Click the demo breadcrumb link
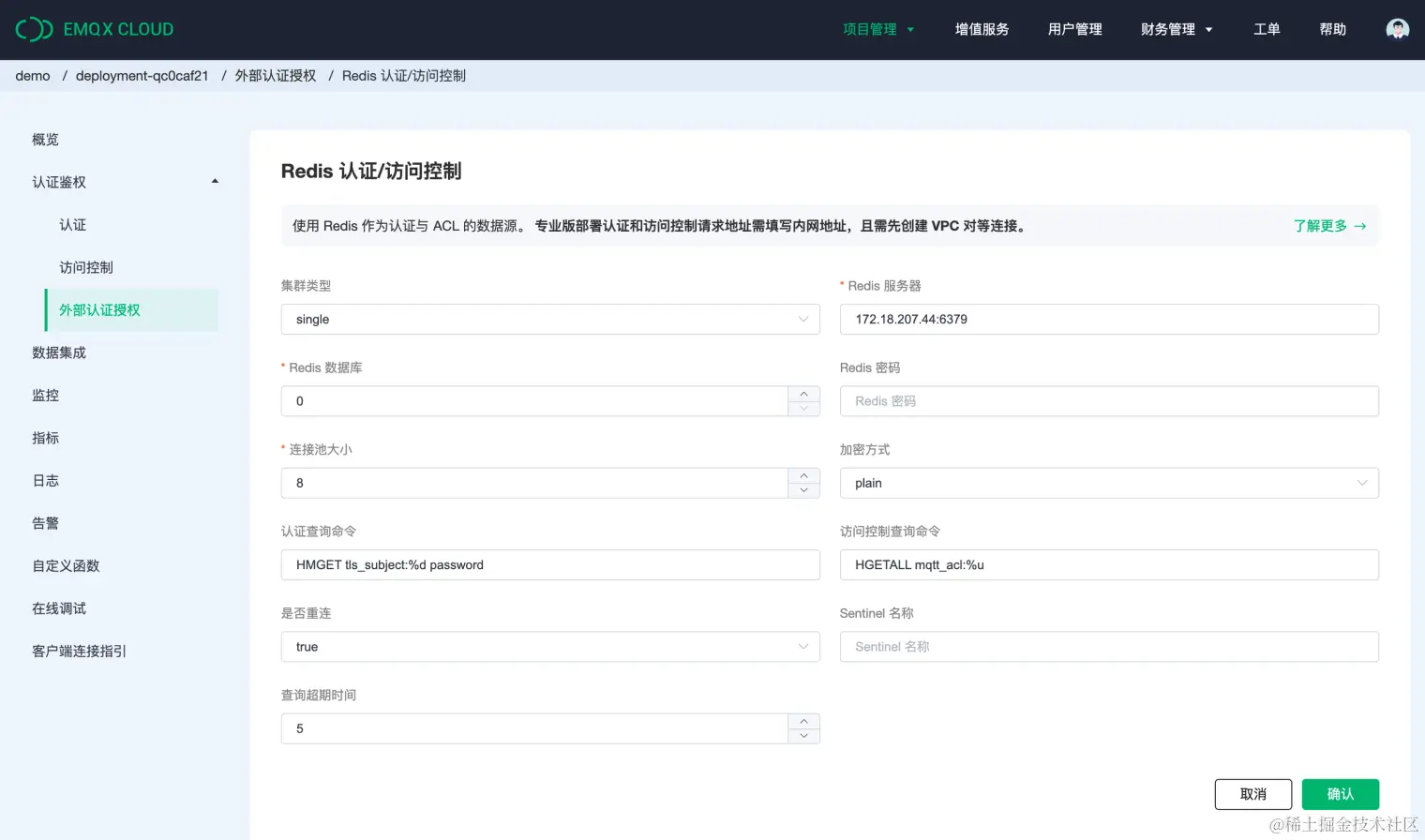The image size is (1425, 840). [33, 76]
